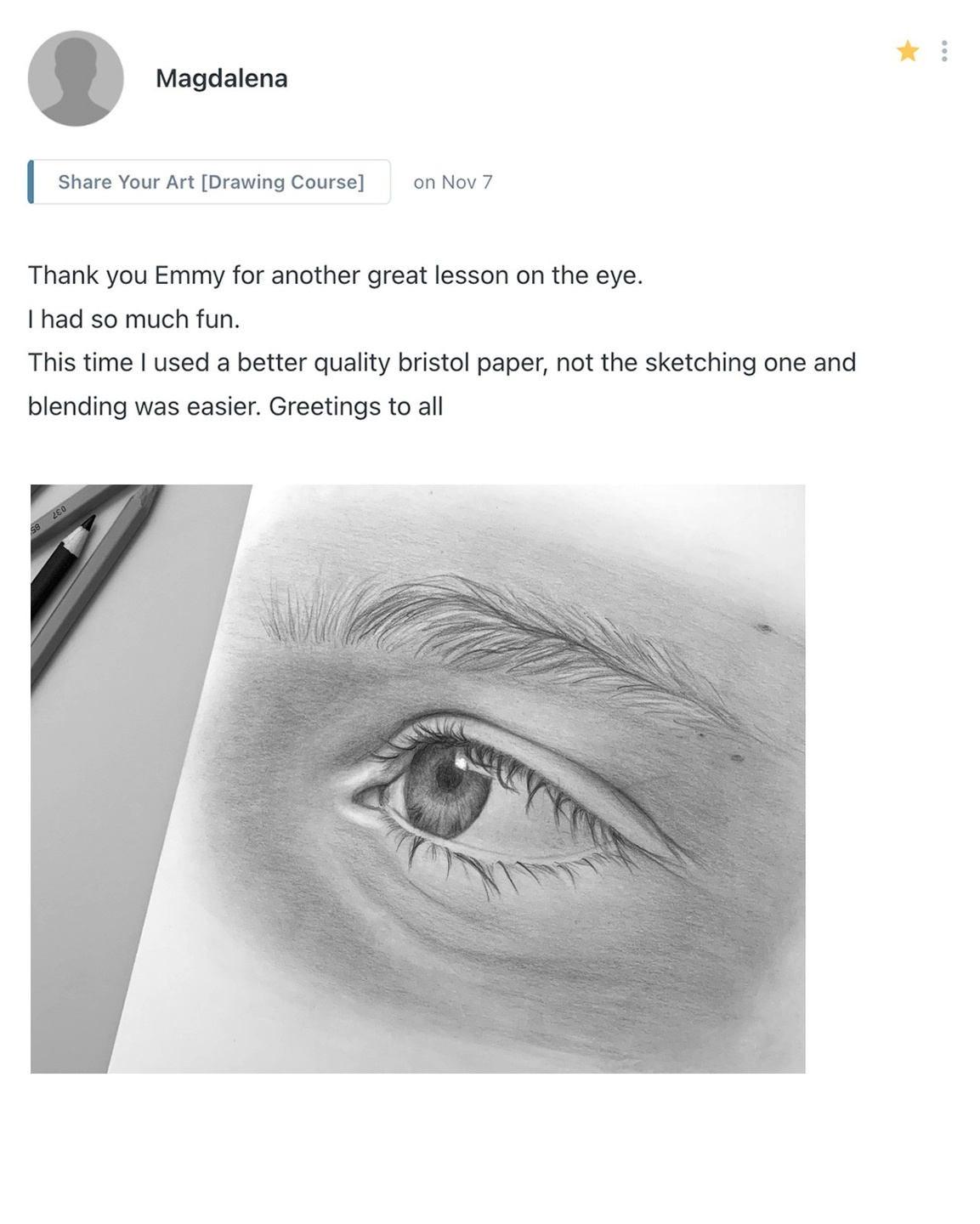Click the 'Thank you Emmy' first line
The image size is (980, 1224).
[335, 275]
